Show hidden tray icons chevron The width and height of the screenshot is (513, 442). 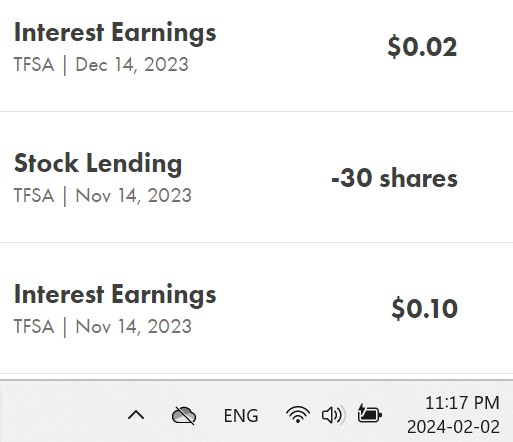[x=136, y=416]
